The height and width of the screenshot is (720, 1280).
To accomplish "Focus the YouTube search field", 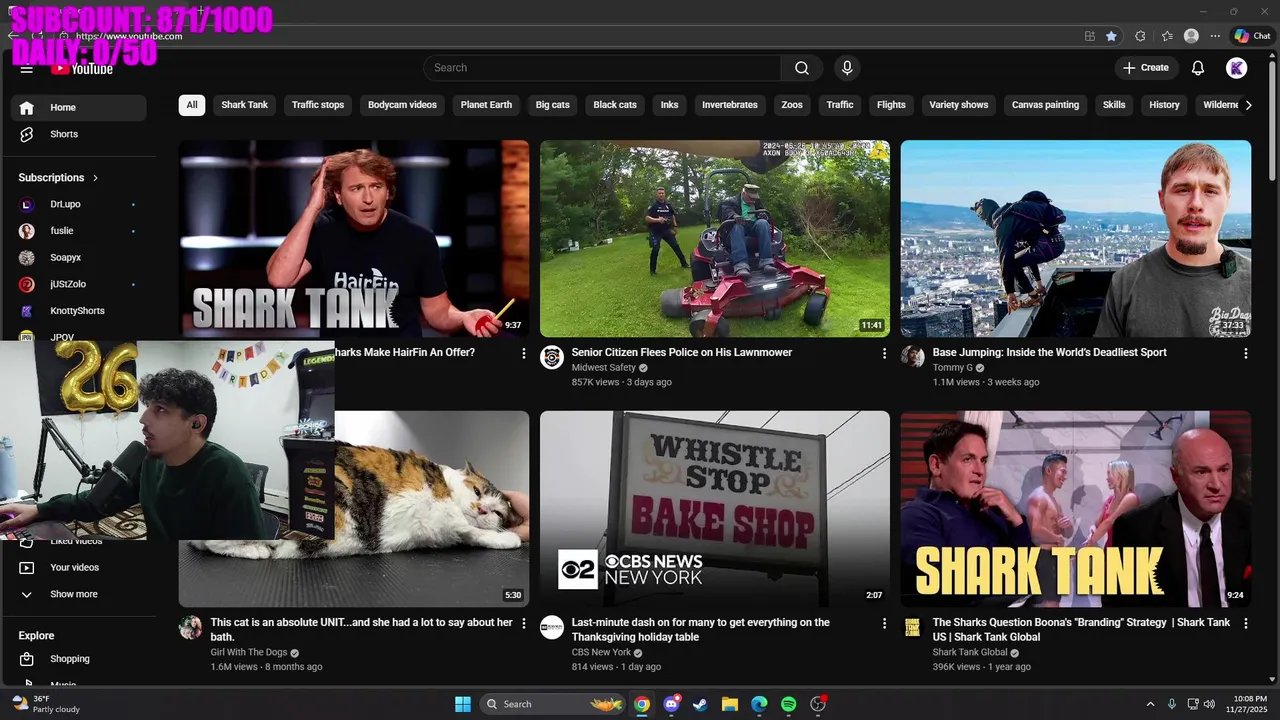I will [602, 68].
